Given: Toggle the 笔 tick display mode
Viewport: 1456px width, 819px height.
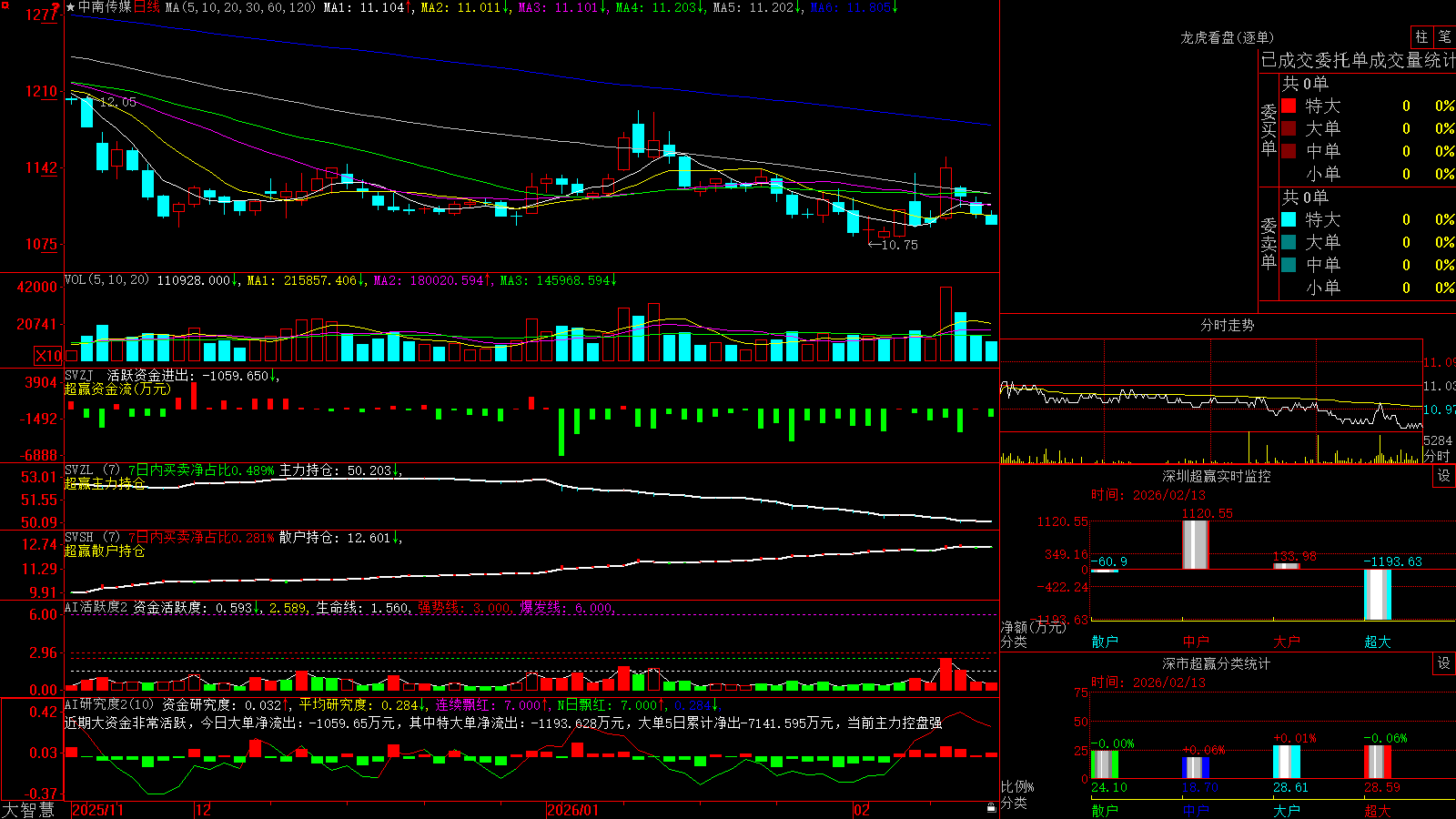Looking at the screenshot, I should pos(1444,37).
